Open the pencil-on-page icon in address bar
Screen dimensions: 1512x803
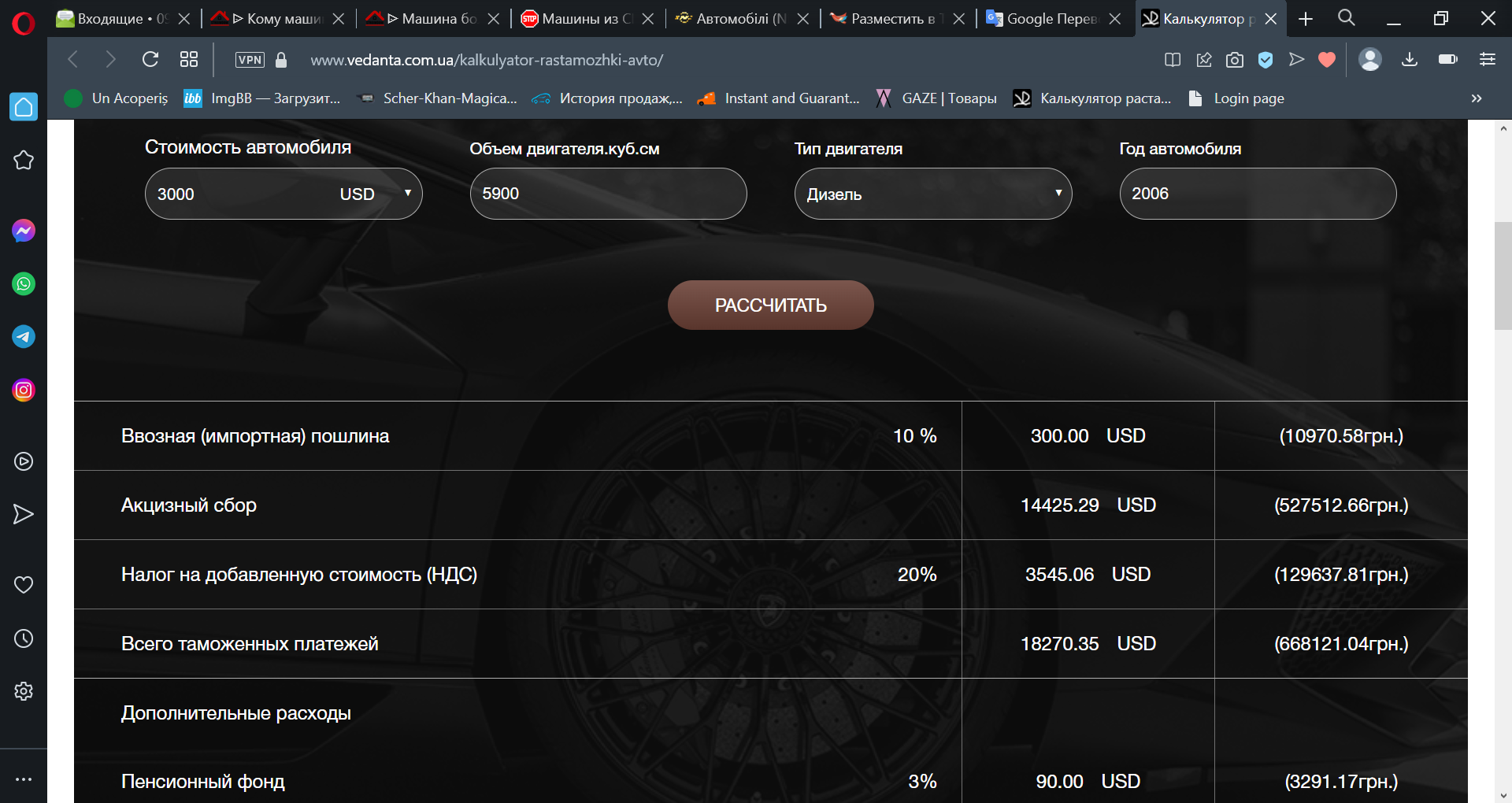[x=1204, y=60]
